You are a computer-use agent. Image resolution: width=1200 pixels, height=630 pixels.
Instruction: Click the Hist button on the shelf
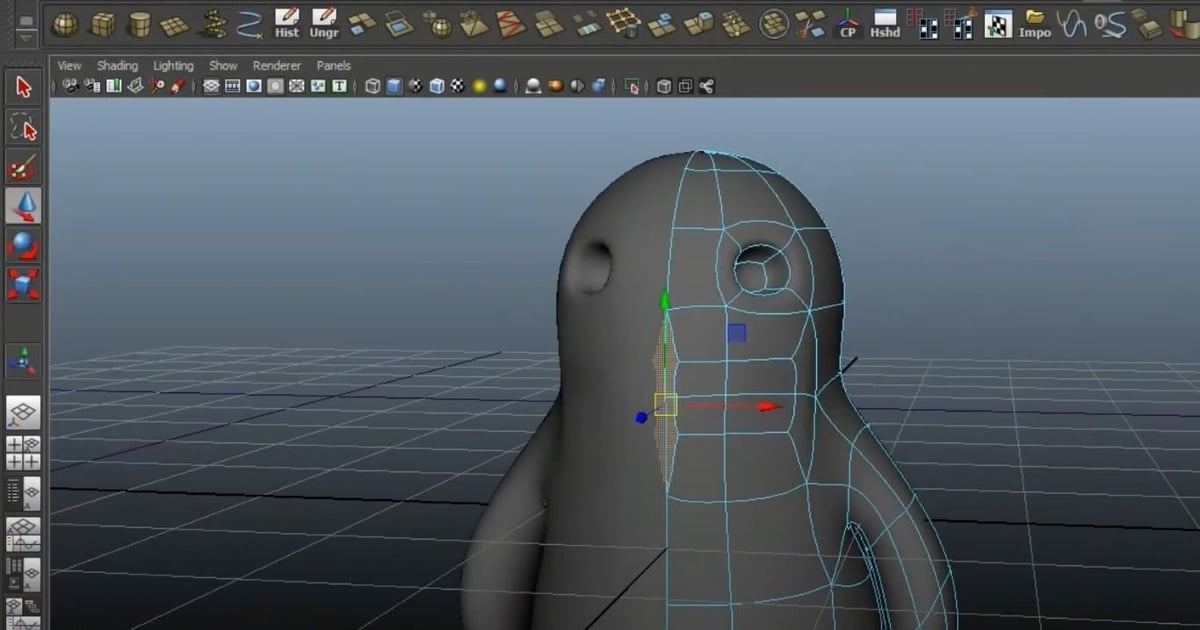[x=287, y=22]
